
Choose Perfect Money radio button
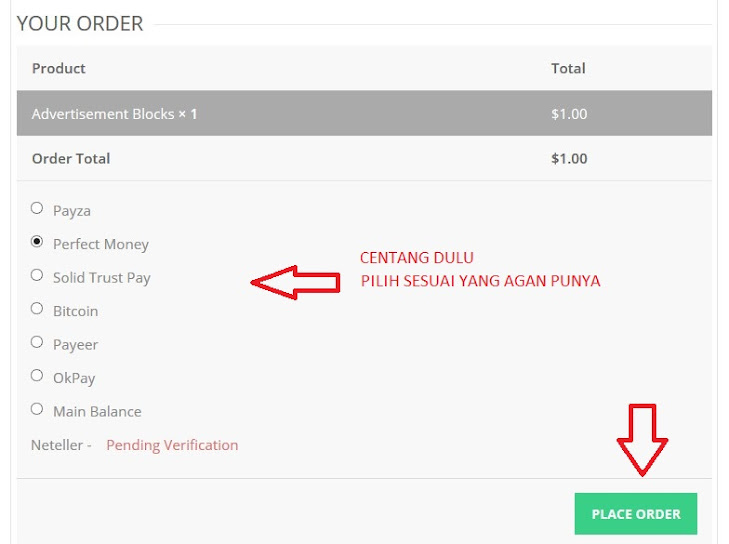37,241
